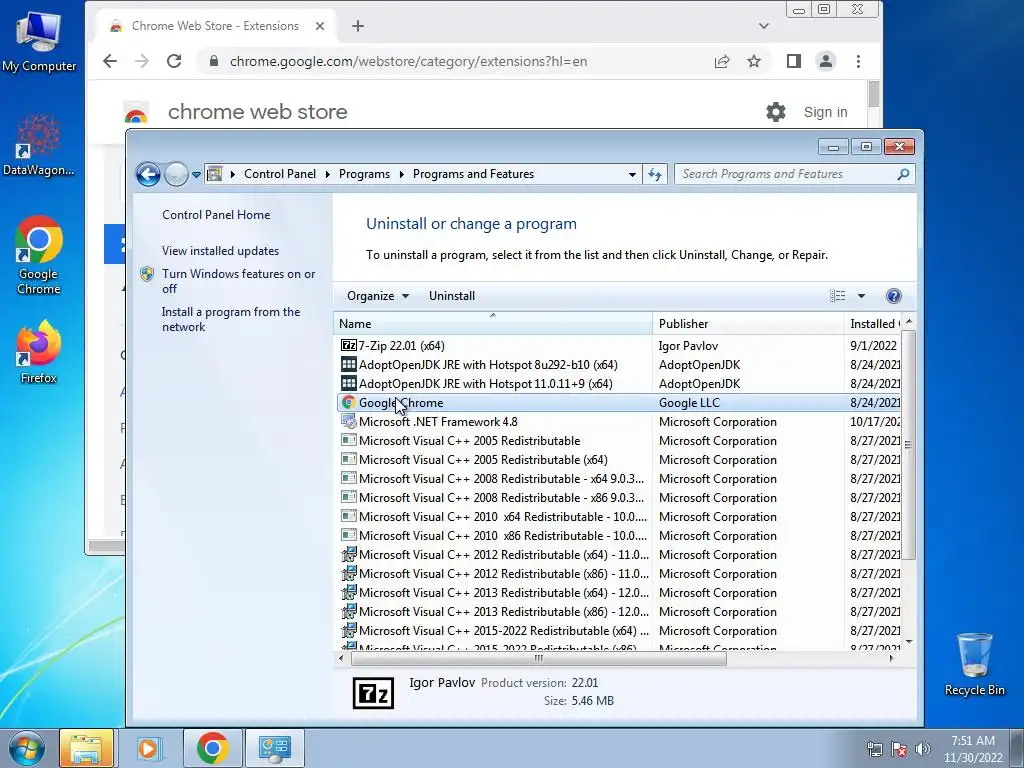The height and width of the screenshot is (768, 1024).
Task: Click the Google Chrome icon in programs list
Action: (349, 402)
